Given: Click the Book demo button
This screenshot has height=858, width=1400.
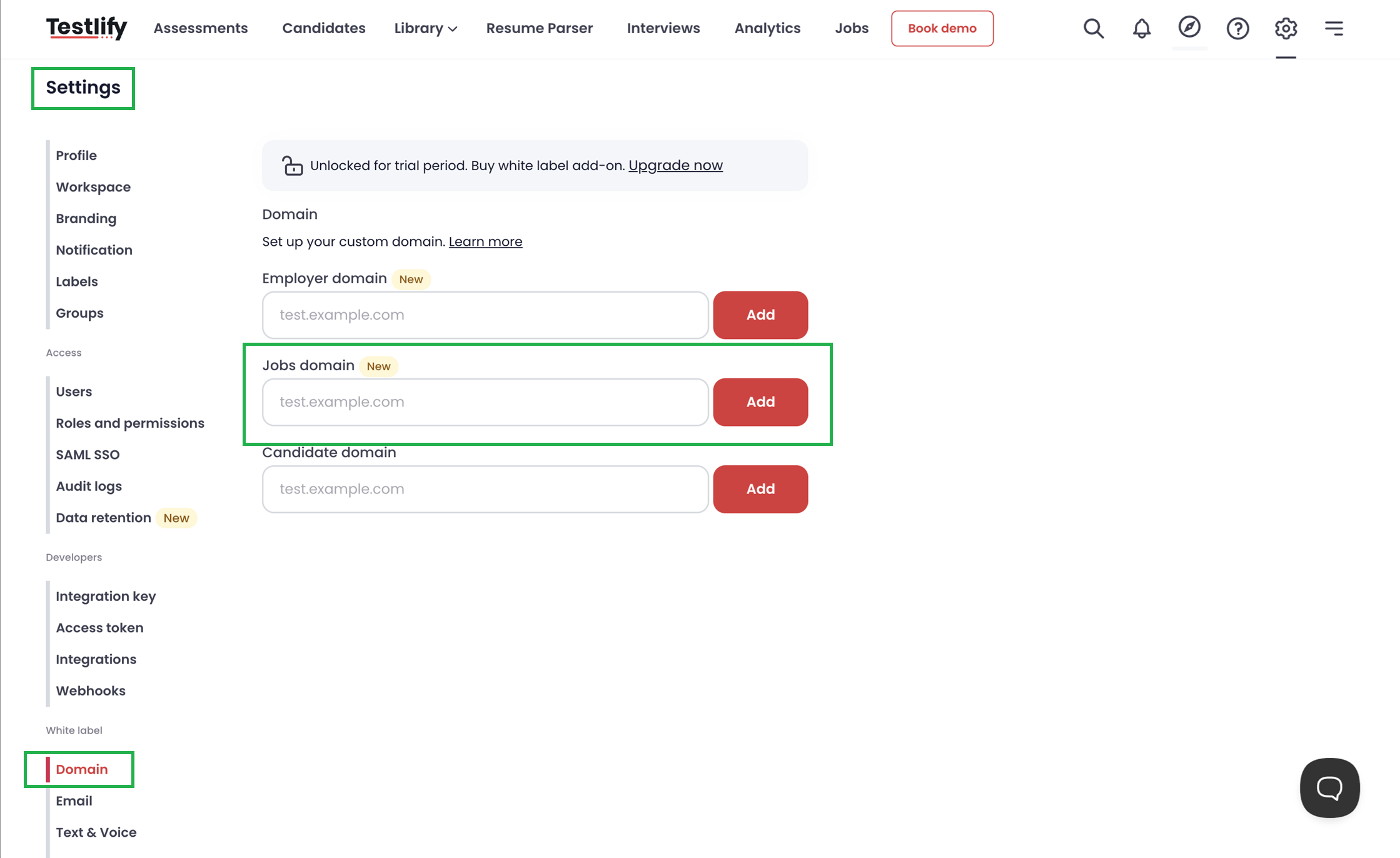Looking at the screenshot, I should [x=942, y=28].
